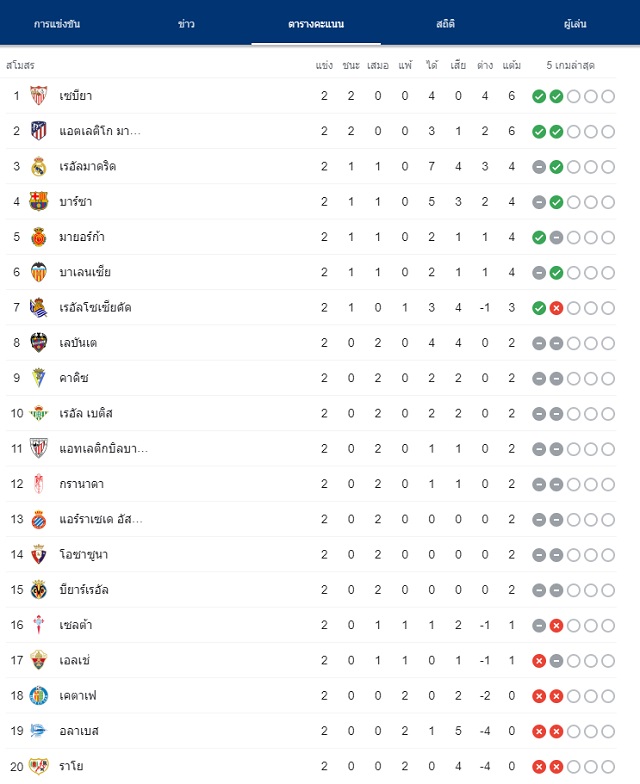This screenshot has width=640, height=784.
Task: Select the ผู้เล่น tab
Action: coord(575,24)
